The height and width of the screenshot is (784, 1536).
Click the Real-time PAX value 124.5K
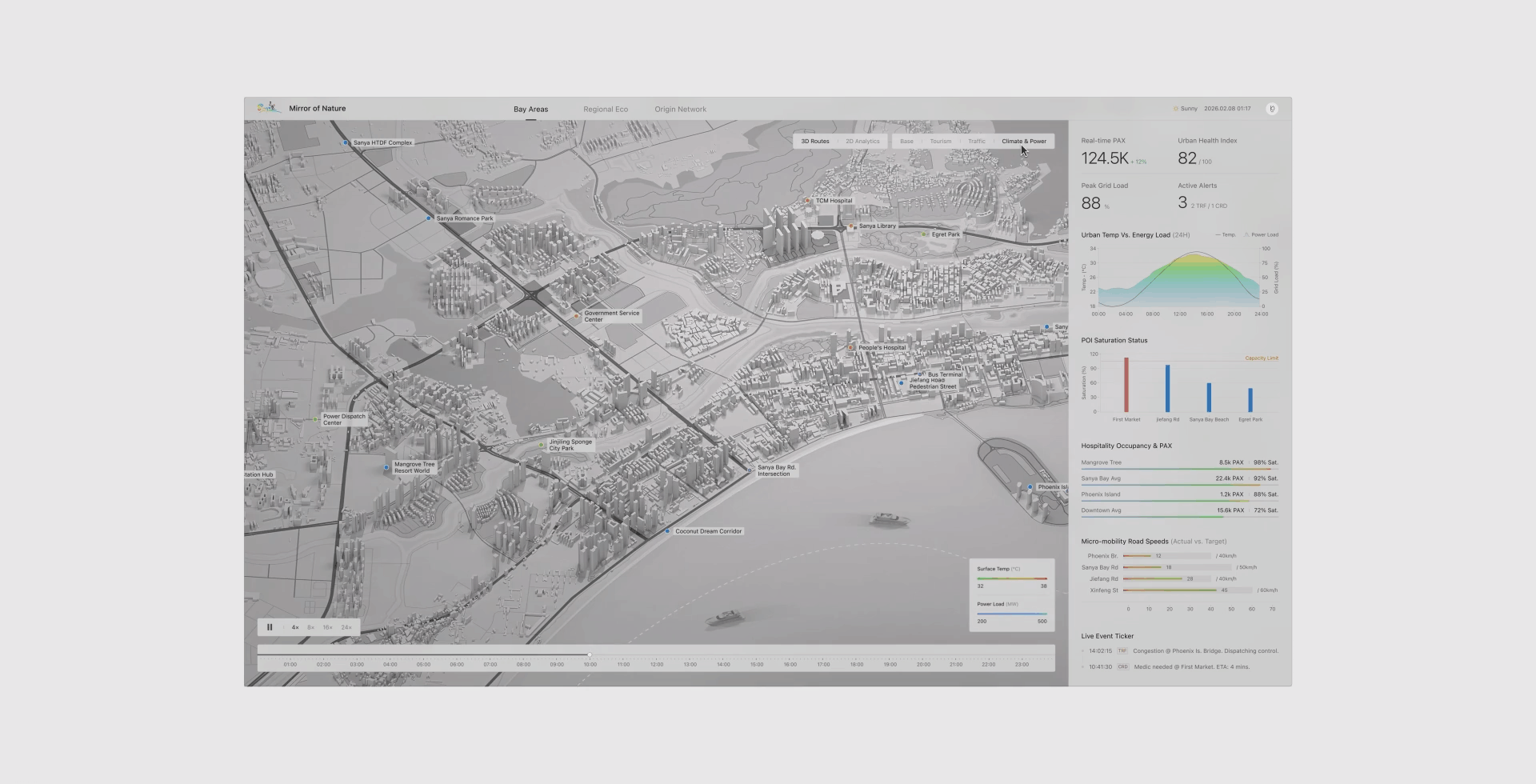click(1105, 158)
